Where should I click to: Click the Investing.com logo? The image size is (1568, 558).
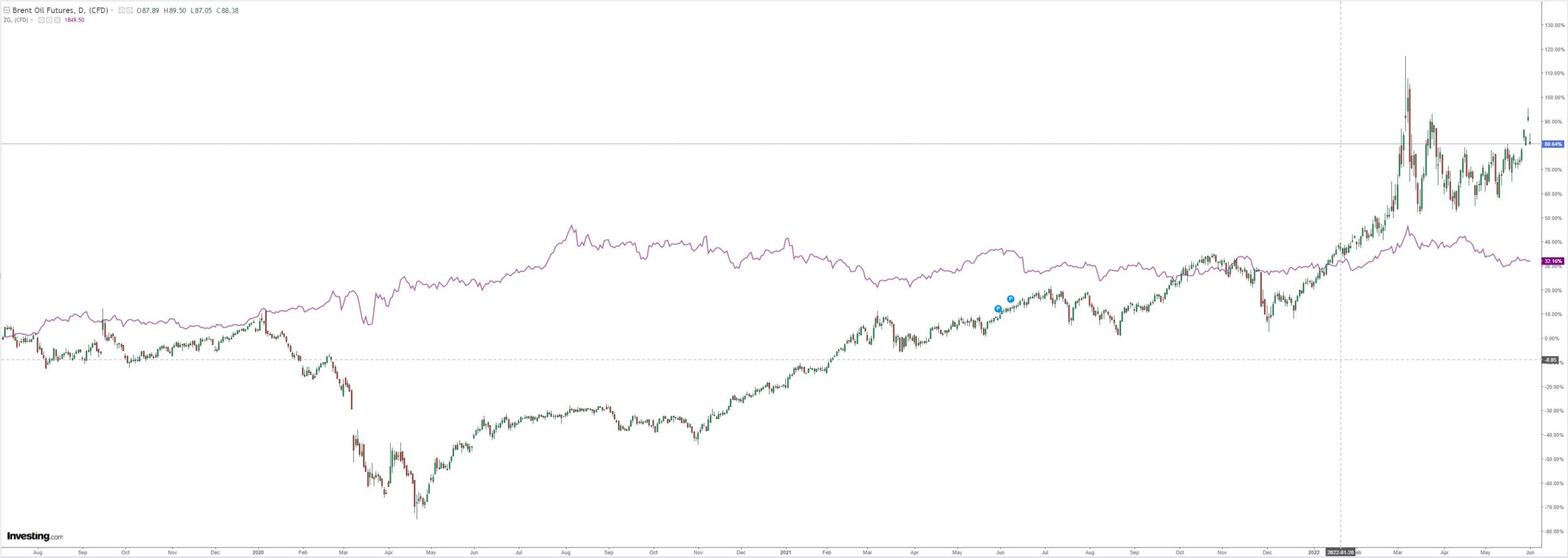(35, 537)
